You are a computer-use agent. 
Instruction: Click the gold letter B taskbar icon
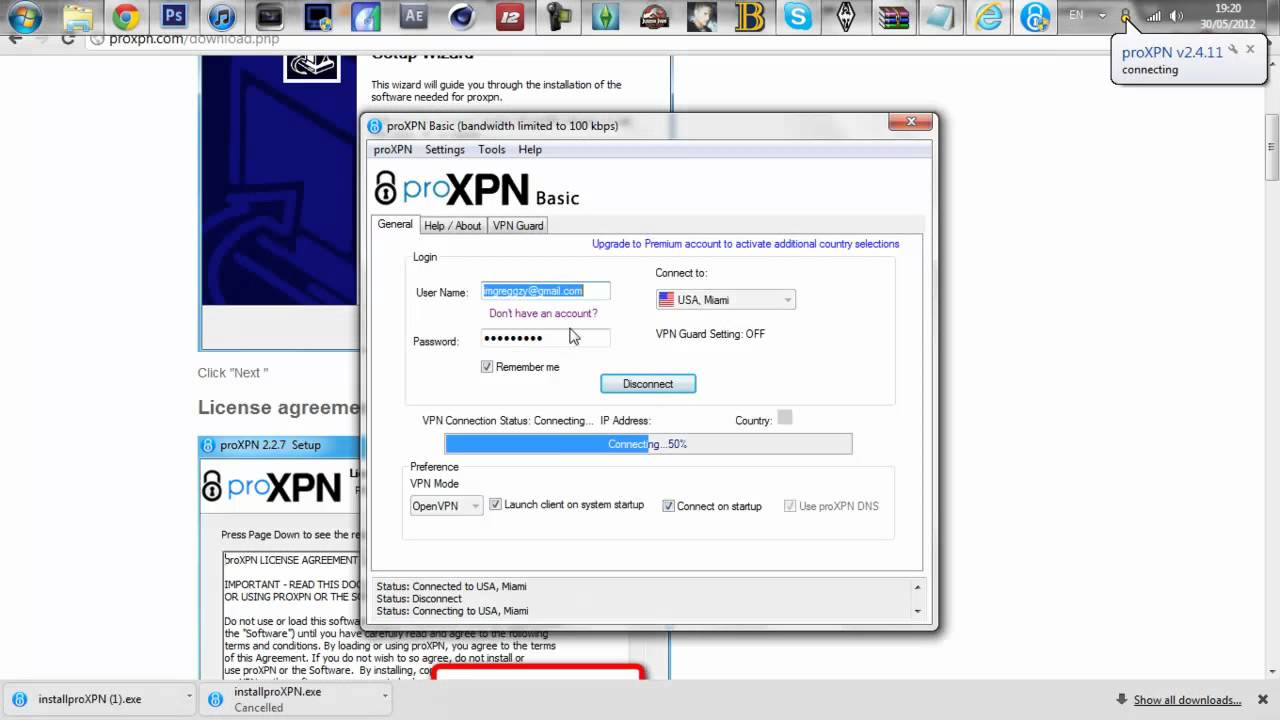pos(749,17)
